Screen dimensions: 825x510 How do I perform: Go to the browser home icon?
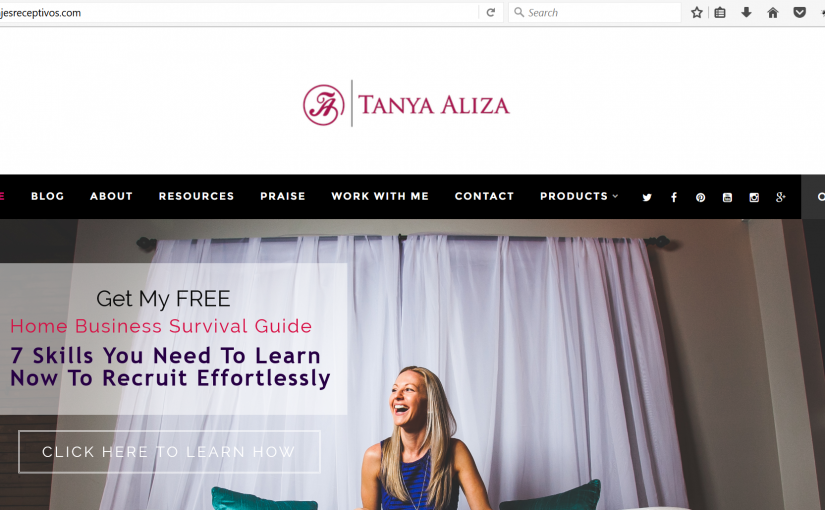tap(772, 13)
